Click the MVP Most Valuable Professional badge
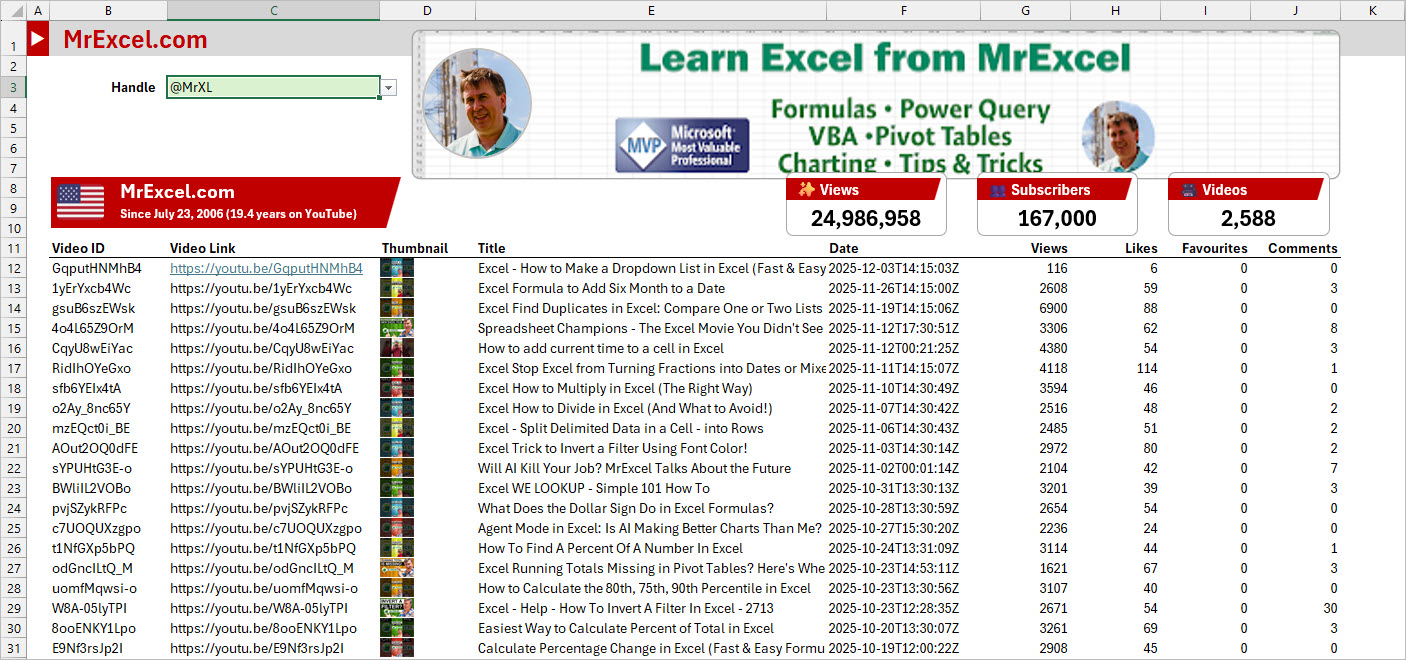 click(x=682, y=145)
